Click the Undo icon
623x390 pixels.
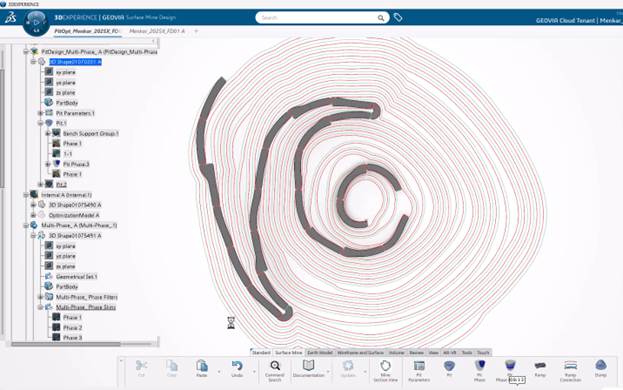tap(237, 369)
